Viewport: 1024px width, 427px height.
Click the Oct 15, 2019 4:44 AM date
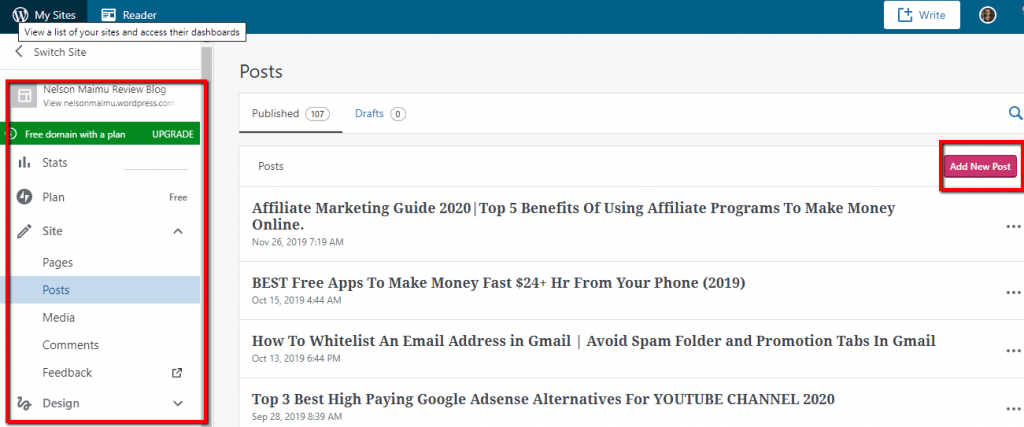tap(296, 300)
